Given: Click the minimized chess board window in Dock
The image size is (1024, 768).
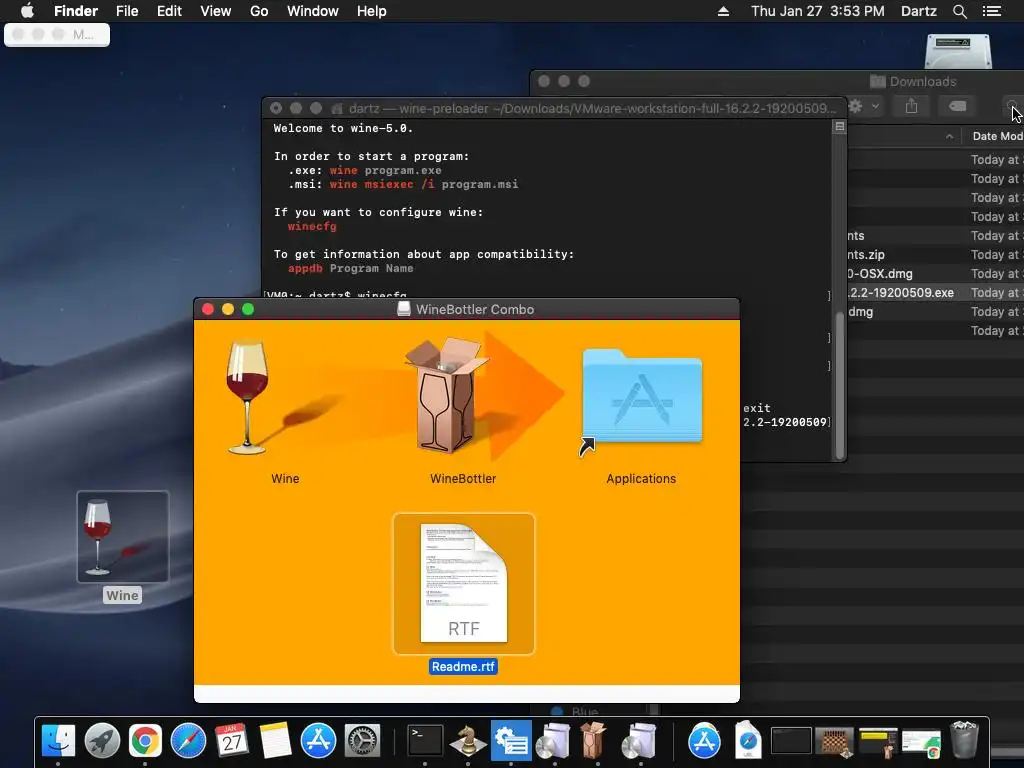Looking at the screenshot, I should [x=834, y=741].
